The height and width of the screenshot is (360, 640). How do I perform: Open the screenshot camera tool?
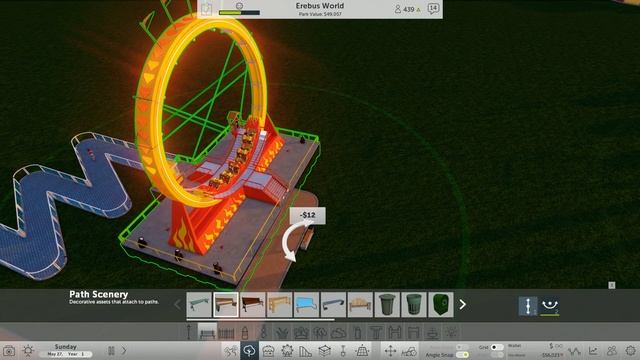tap(9, 351)
